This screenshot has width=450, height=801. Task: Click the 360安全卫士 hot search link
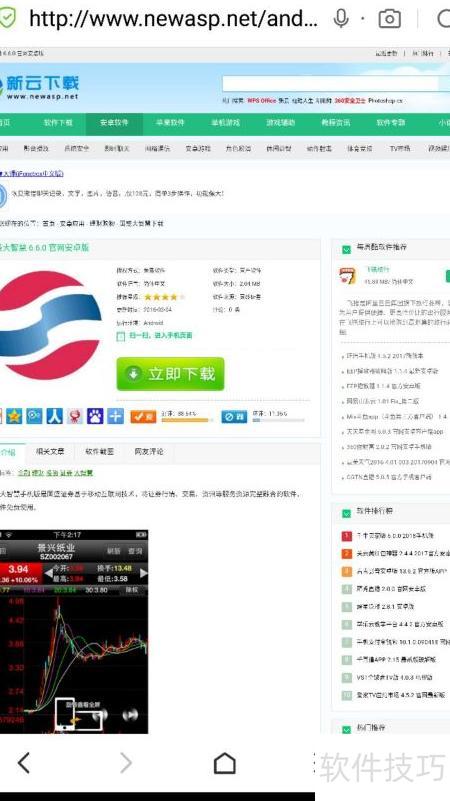pos(350,101)
